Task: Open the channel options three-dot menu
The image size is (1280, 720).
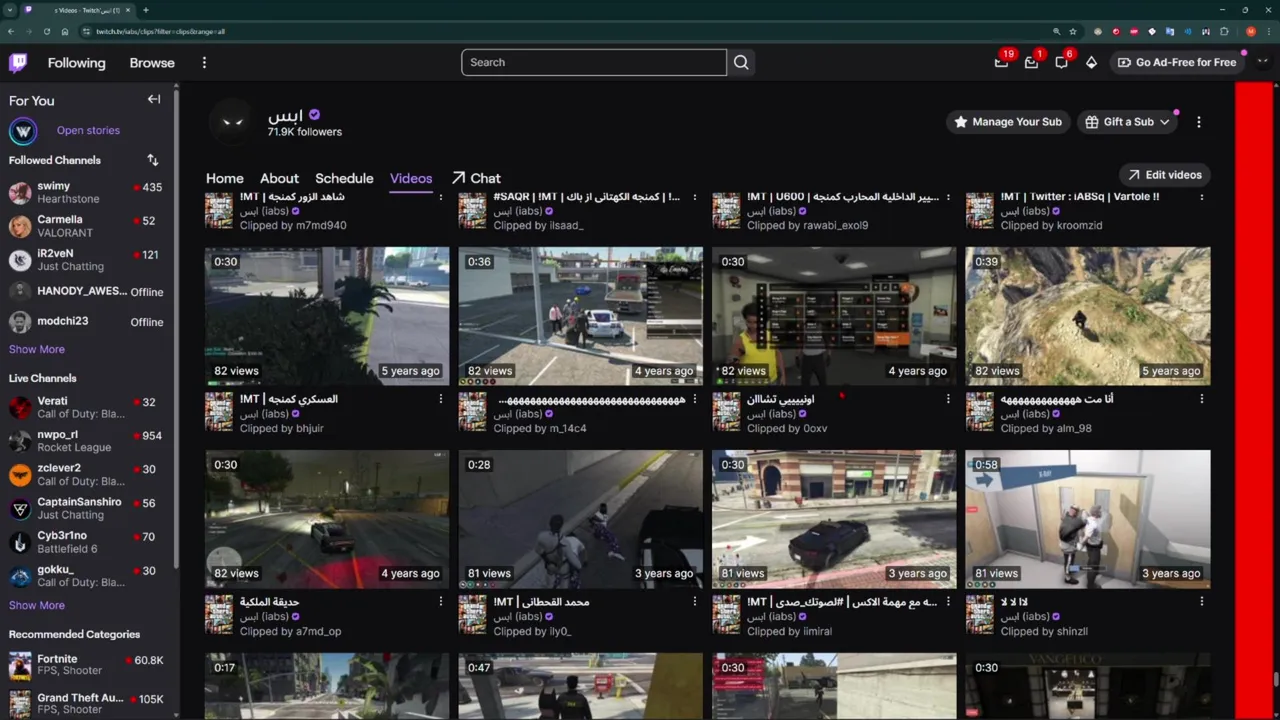Action: coord(1199,122)
